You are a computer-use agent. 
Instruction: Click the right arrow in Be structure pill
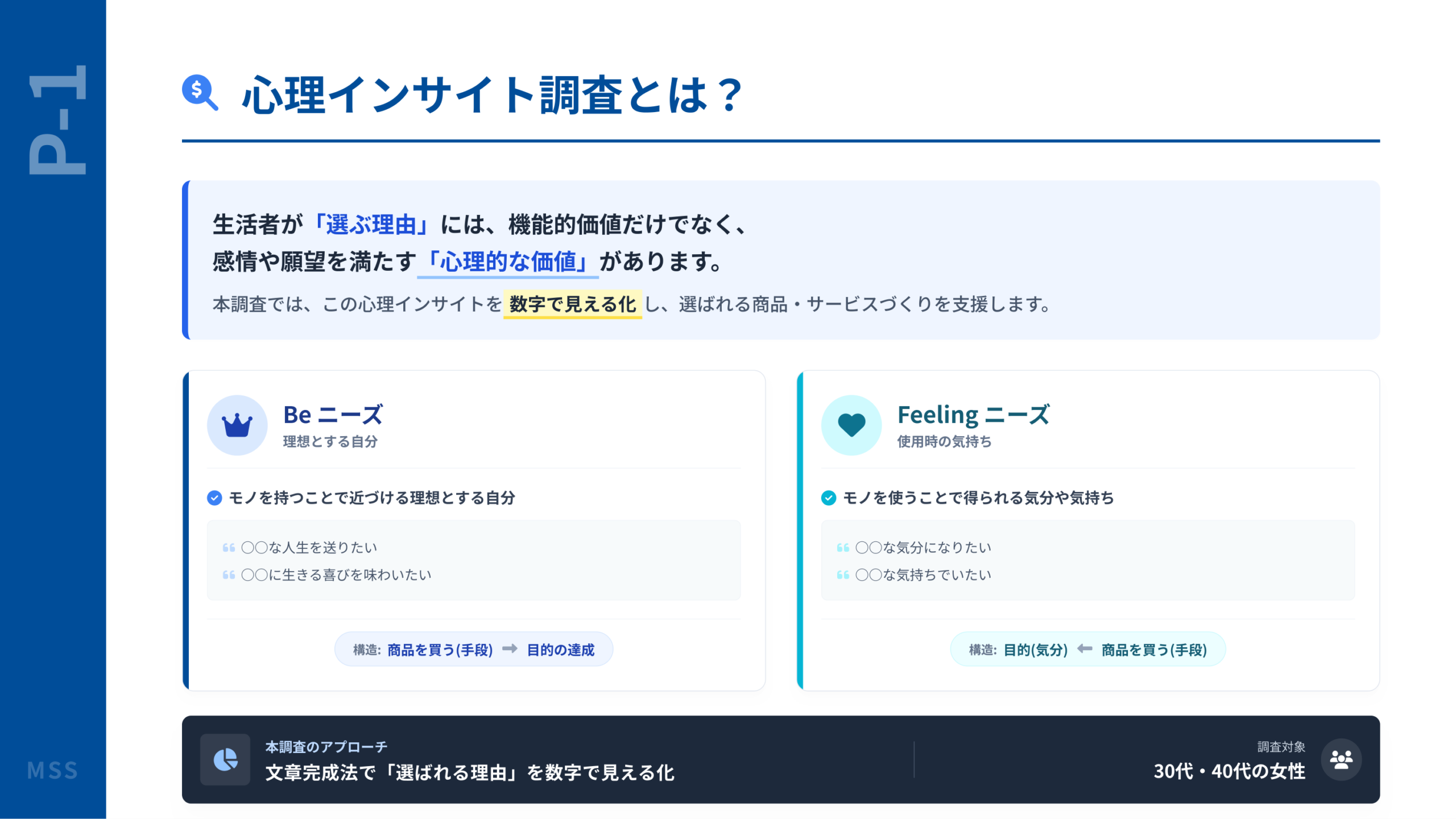(510, 649)
